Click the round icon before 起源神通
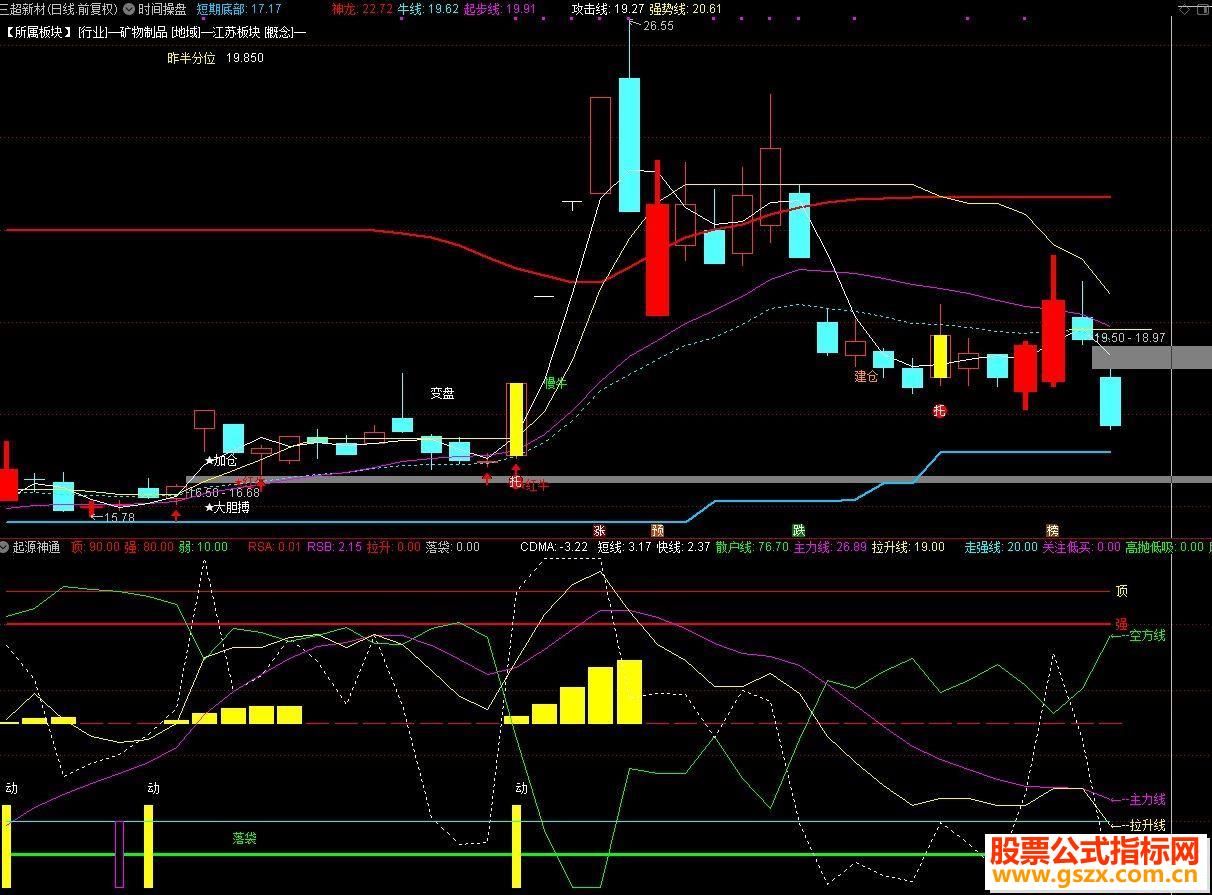Viewport: 1212px width, 895px height. (6, 547)
